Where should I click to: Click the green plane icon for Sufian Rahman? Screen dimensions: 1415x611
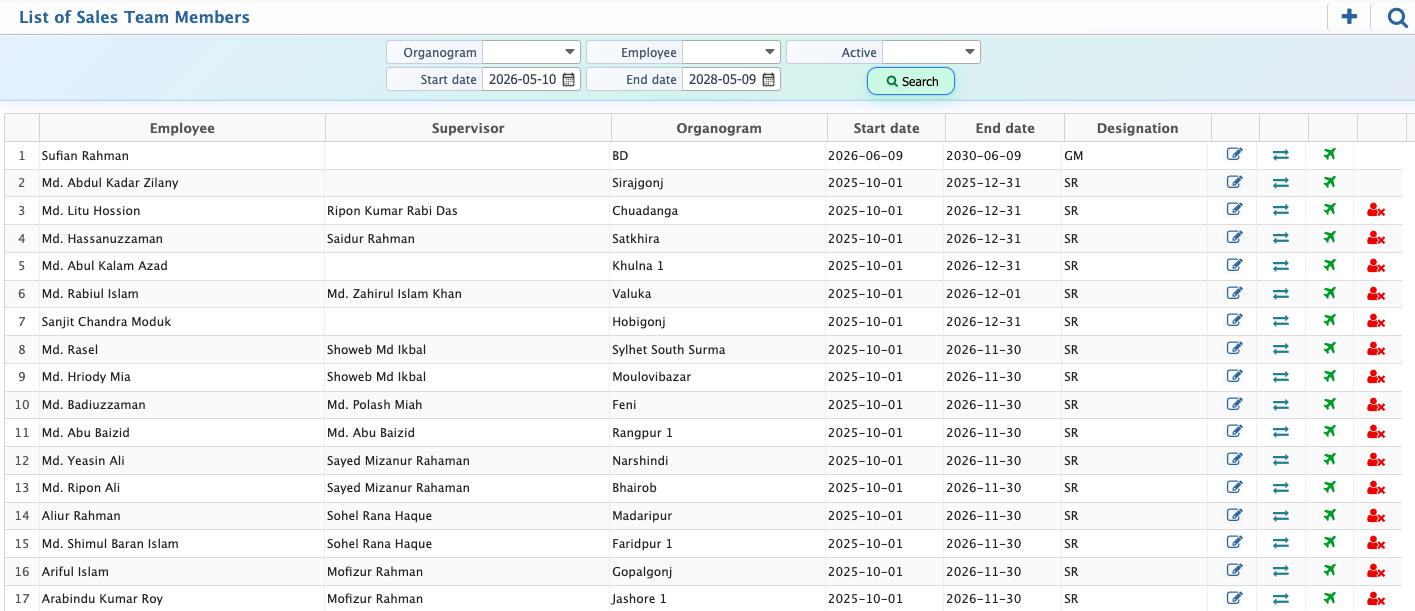click(x=1329, y=154)
